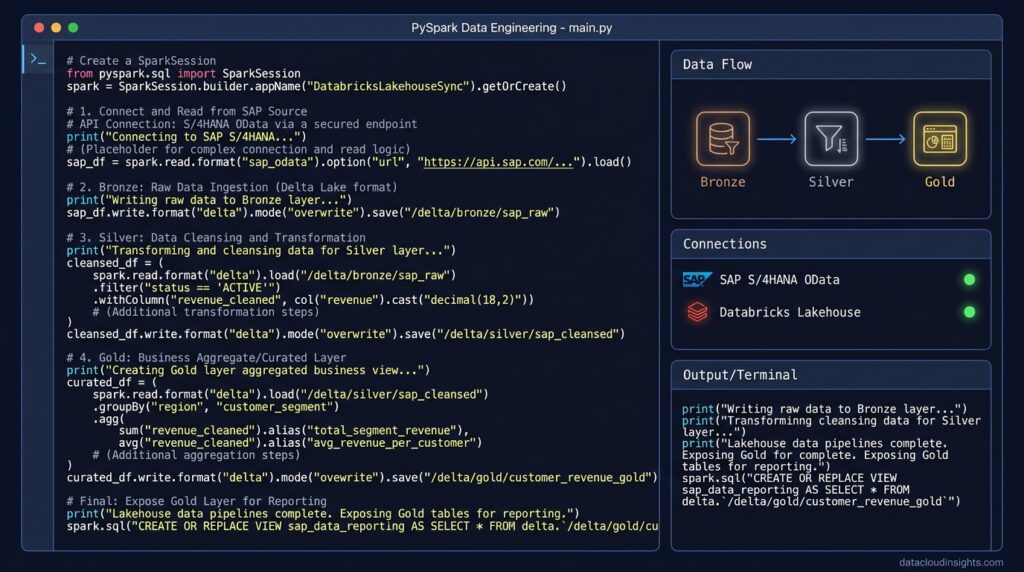
Task: Click the spark.sql("CREATE OR REPLACE VIEW line in editor
Action: (362, 526)
